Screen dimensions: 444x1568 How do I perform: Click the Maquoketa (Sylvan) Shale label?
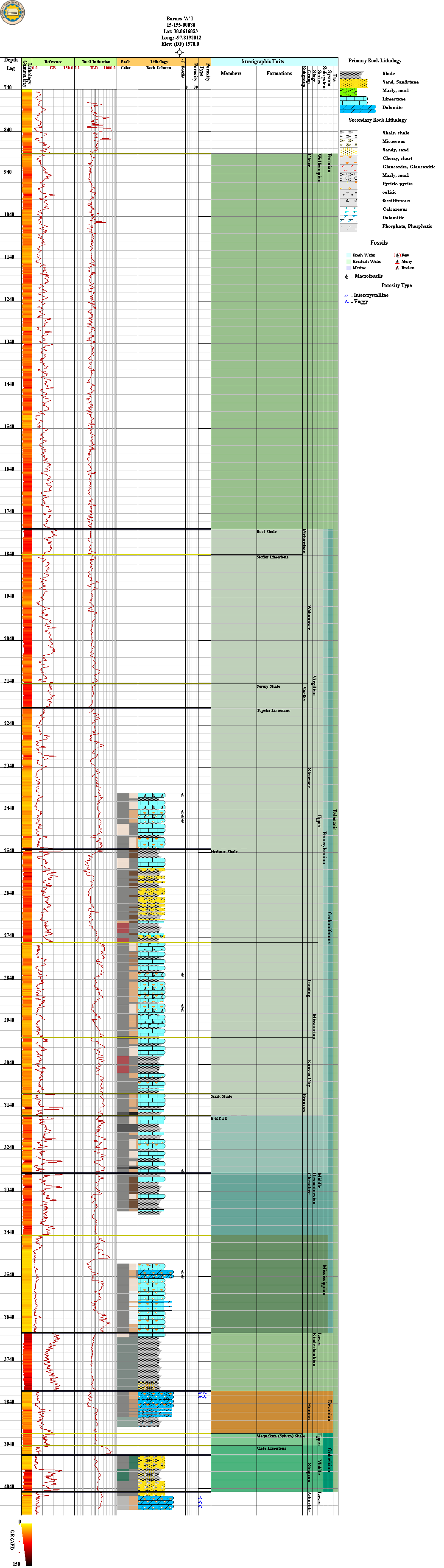(280, 1436)
